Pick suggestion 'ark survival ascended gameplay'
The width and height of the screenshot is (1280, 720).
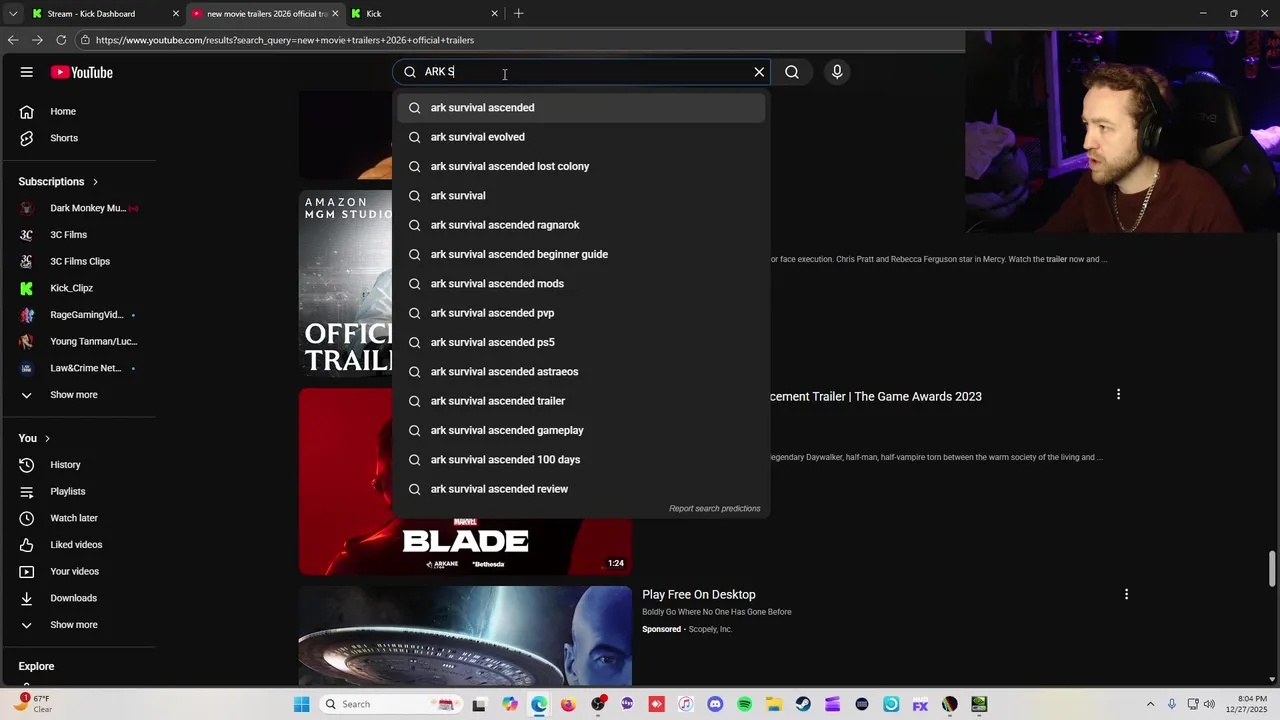coord(581,430)
